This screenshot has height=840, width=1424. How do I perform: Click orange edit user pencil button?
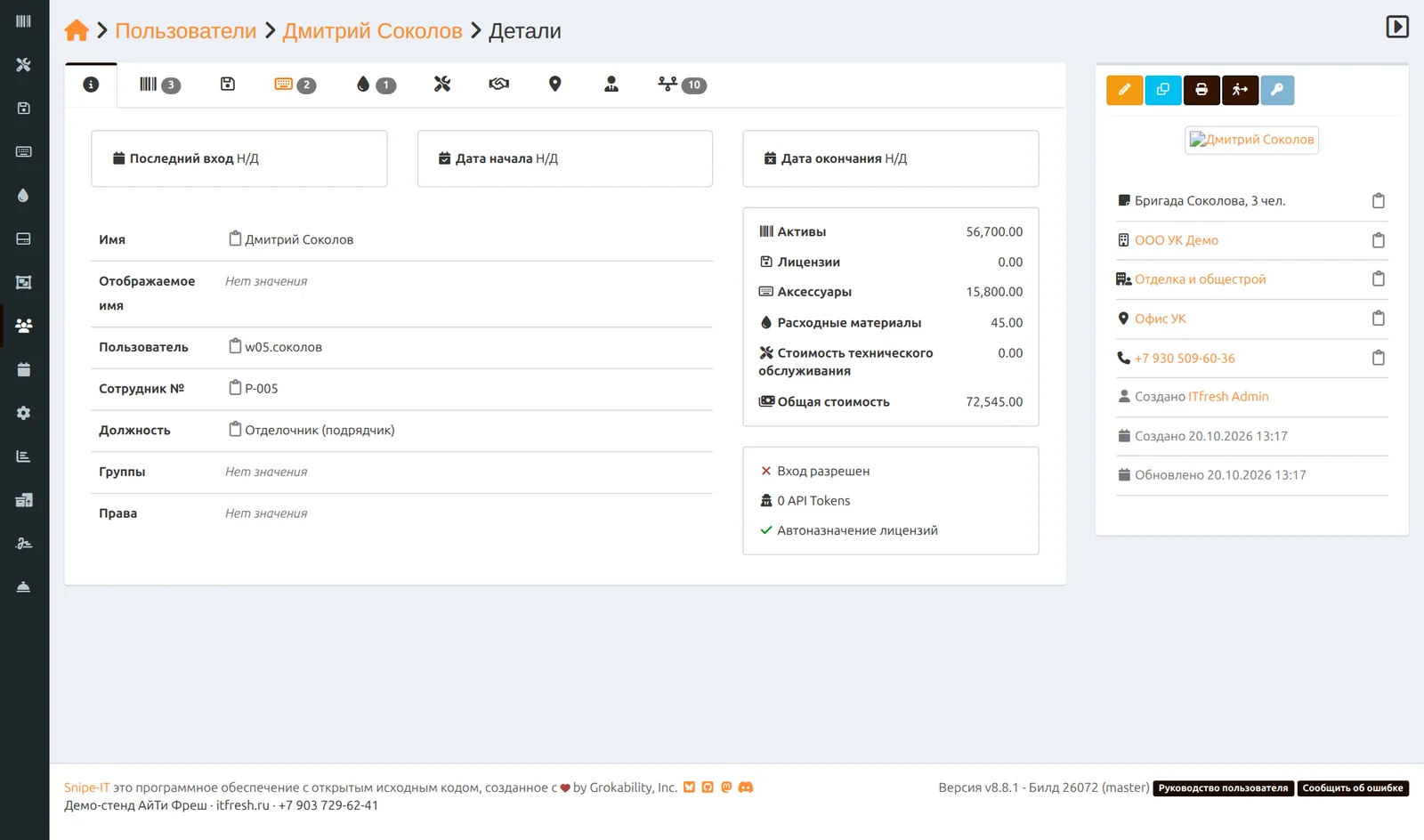(1124, 90)
